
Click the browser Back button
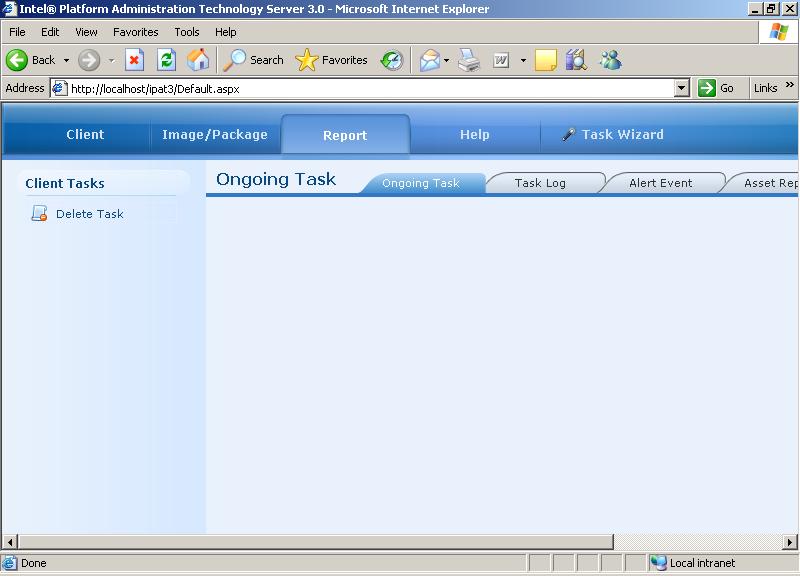31,60
